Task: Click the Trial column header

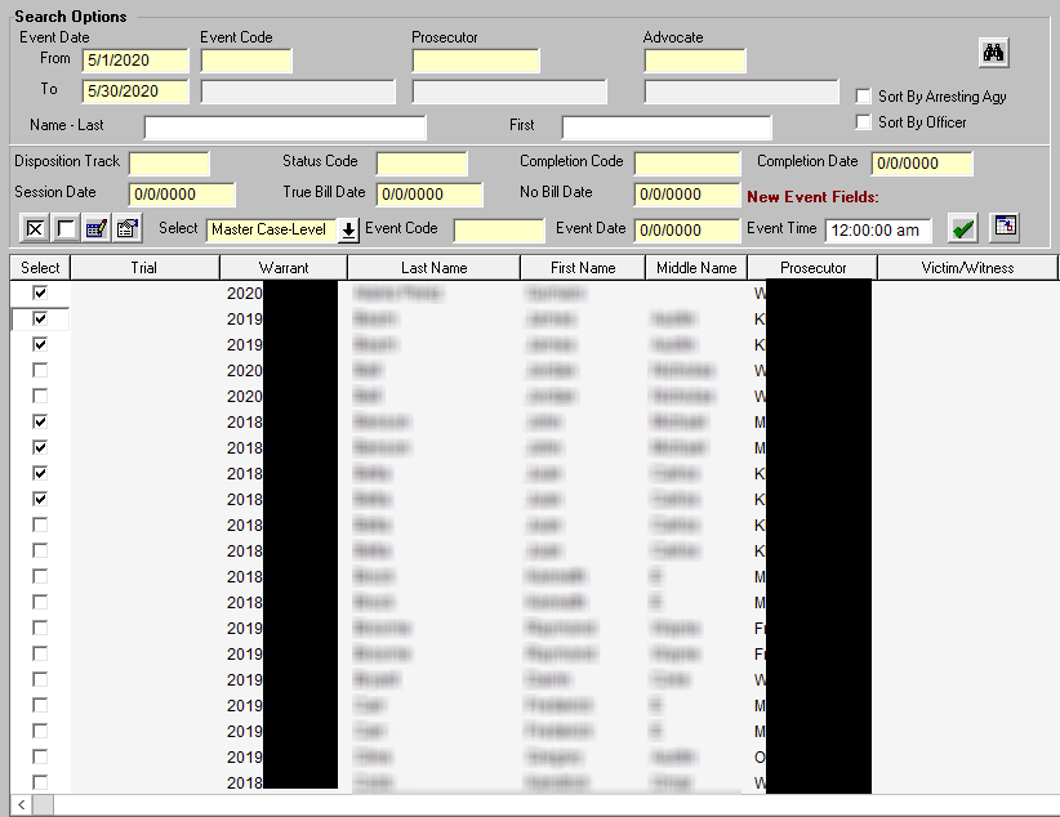Action: 145,268
